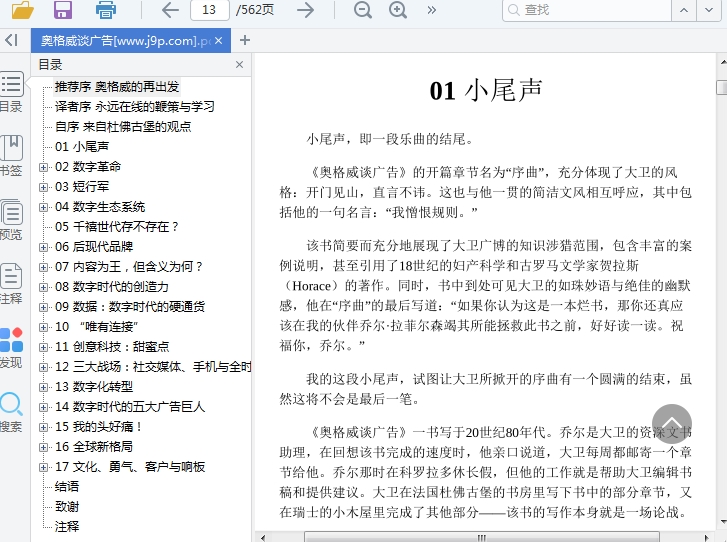
Task: Expand chapter 17 文化、勇气、客户与响板
Action: (43, 467)
